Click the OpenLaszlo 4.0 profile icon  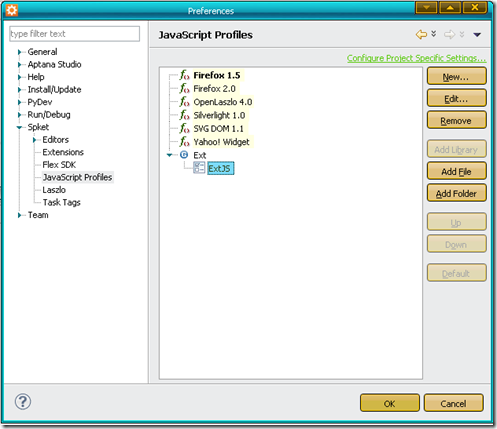[184, 102]
